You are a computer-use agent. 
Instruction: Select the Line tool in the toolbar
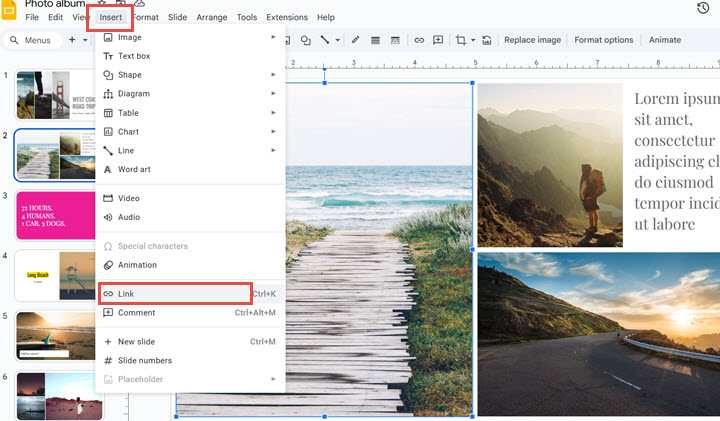coord(325,40)
